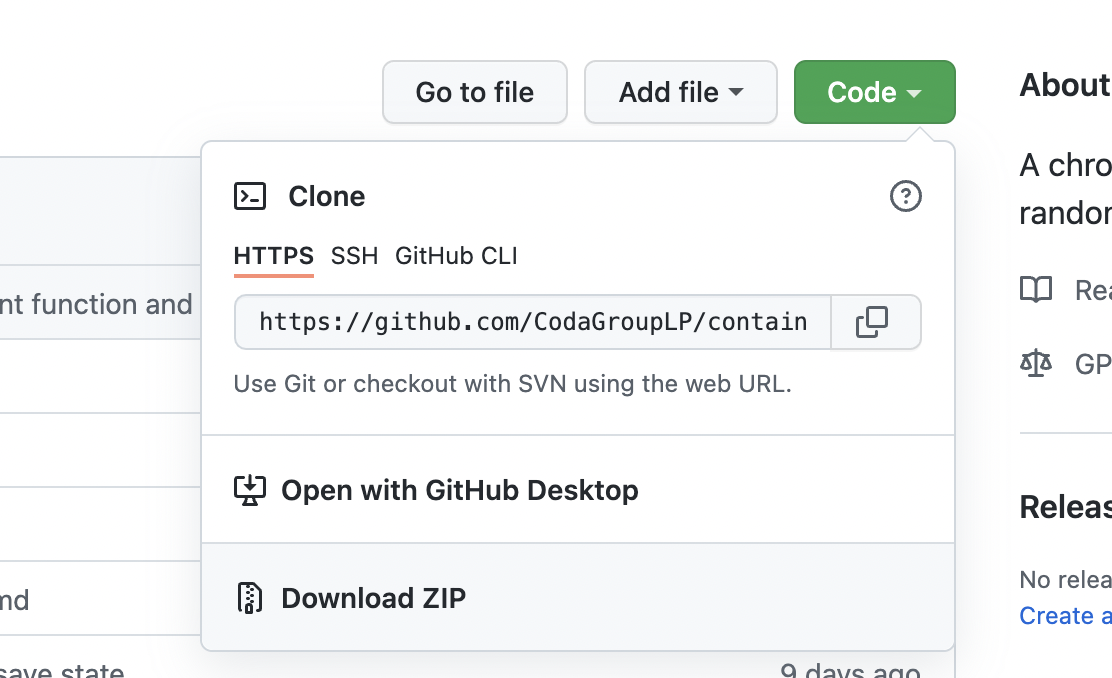The image size is (1112, 678).
Task: Switch to the GitHub CLI tab
Action: coord(456,256)
